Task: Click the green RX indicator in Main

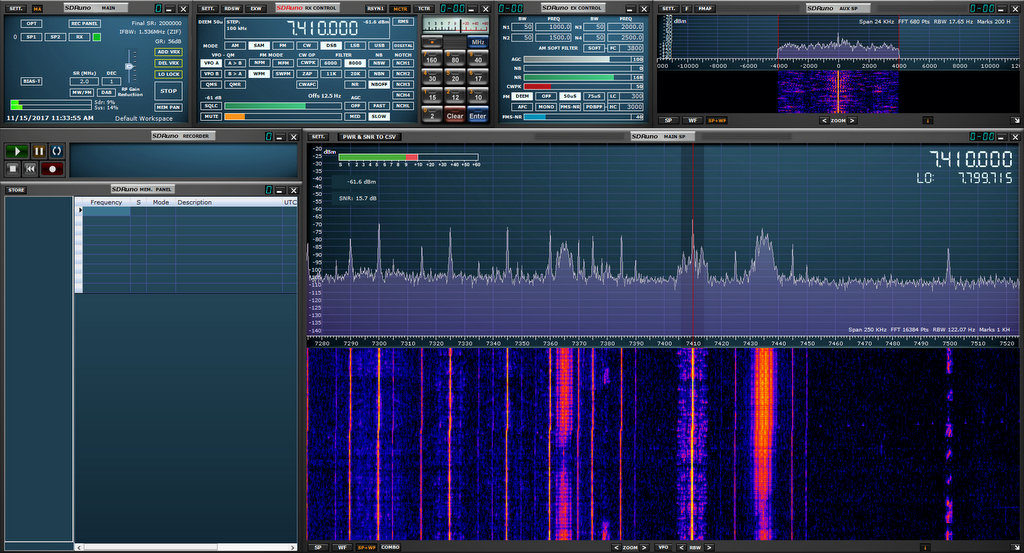Action: point(97,37)
